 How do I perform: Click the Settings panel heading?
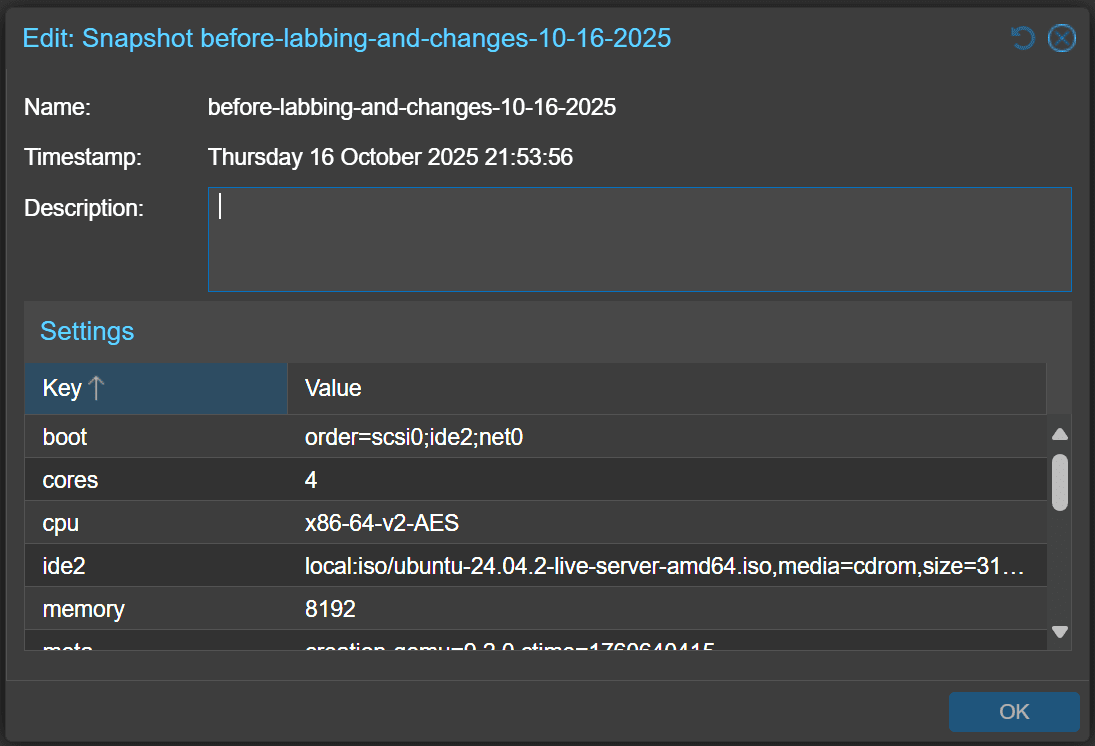tap(86, 331)
